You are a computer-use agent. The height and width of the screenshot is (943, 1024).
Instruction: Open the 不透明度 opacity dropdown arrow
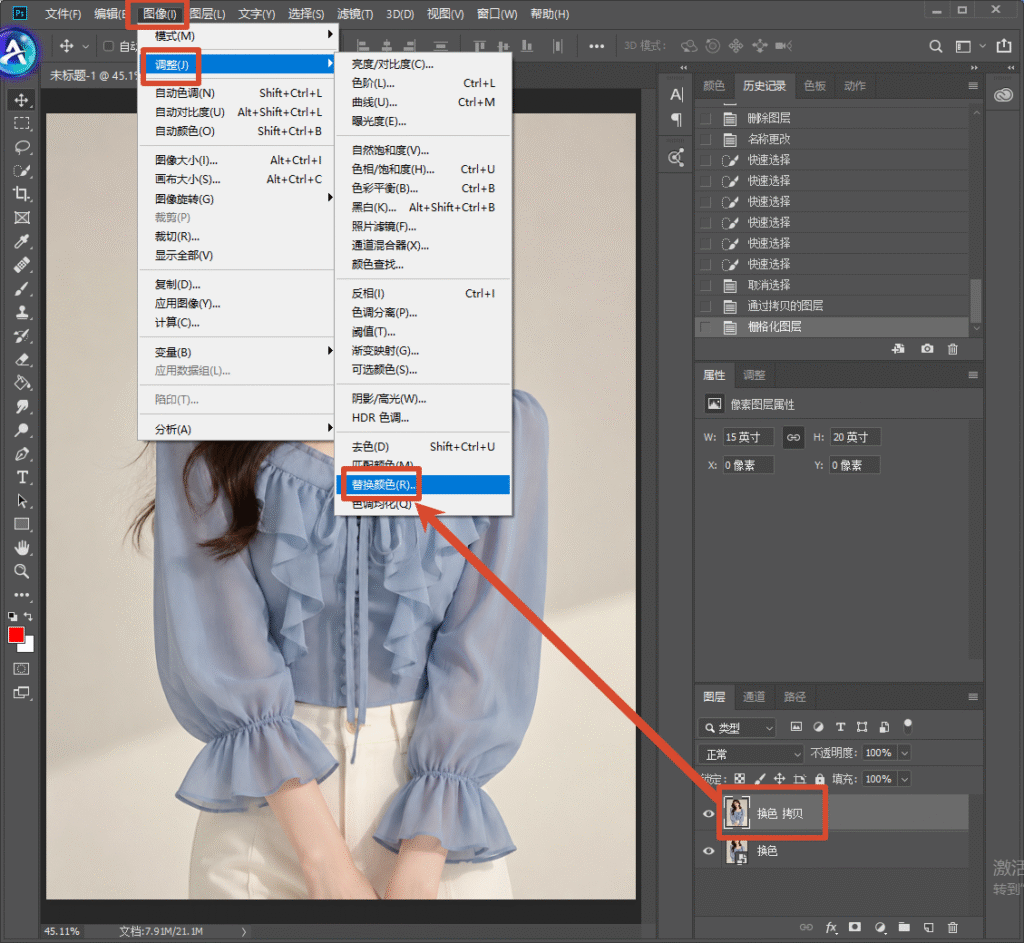tap(904, 753)
